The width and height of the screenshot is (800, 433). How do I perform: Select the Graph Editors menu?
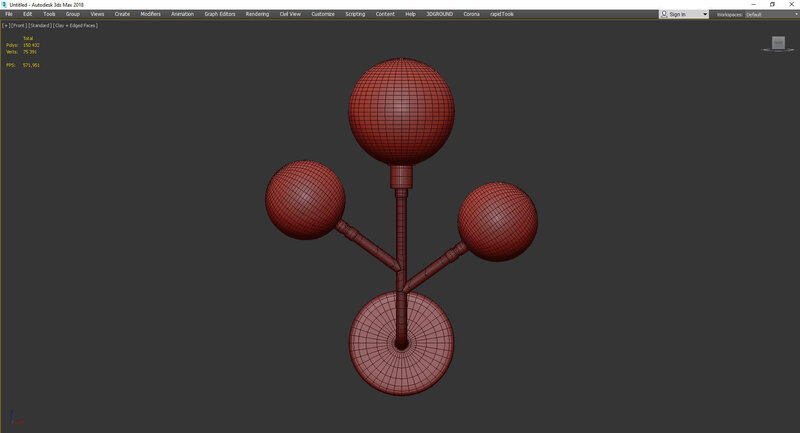219,14
